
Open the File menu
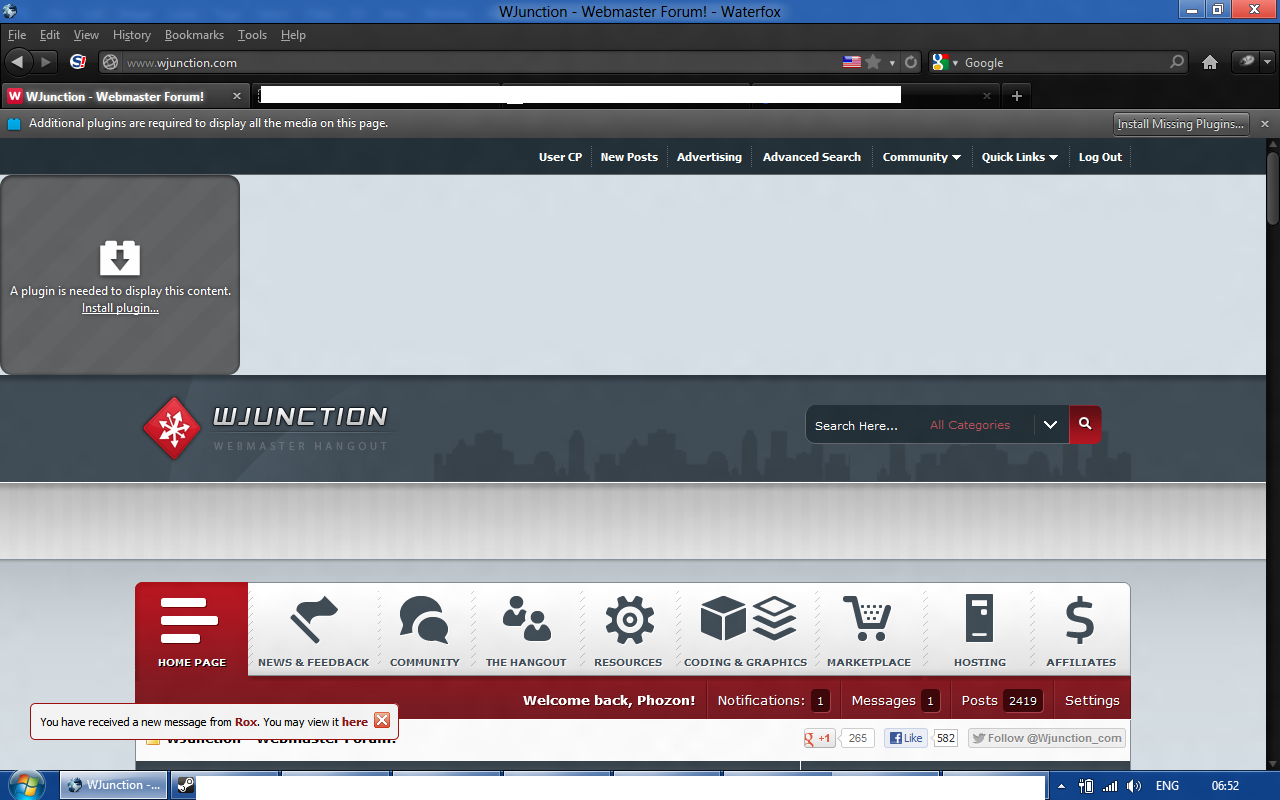17,35
